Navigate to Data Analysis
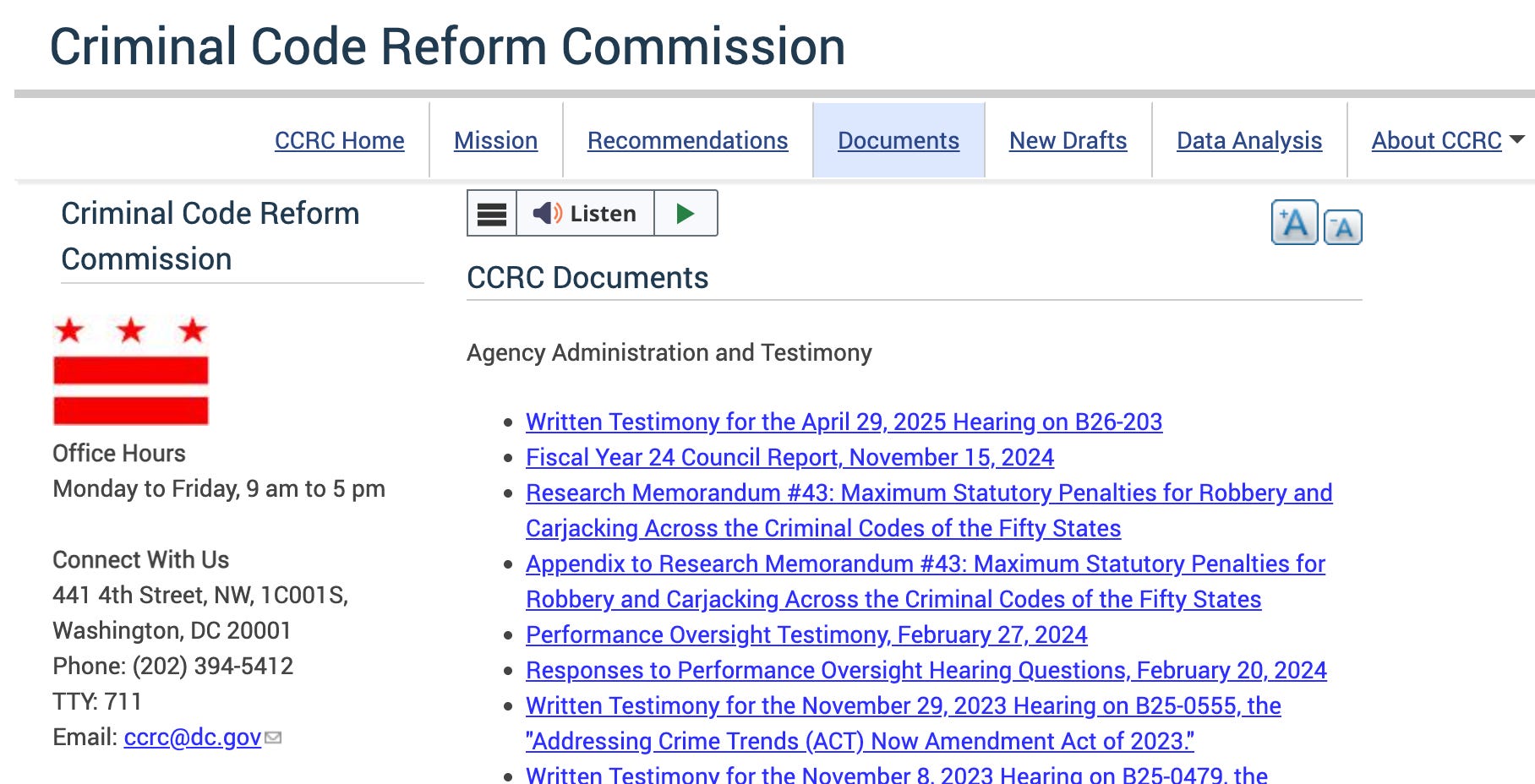Viewport: 1535px width, 784px height. [x=1249, y=140]
